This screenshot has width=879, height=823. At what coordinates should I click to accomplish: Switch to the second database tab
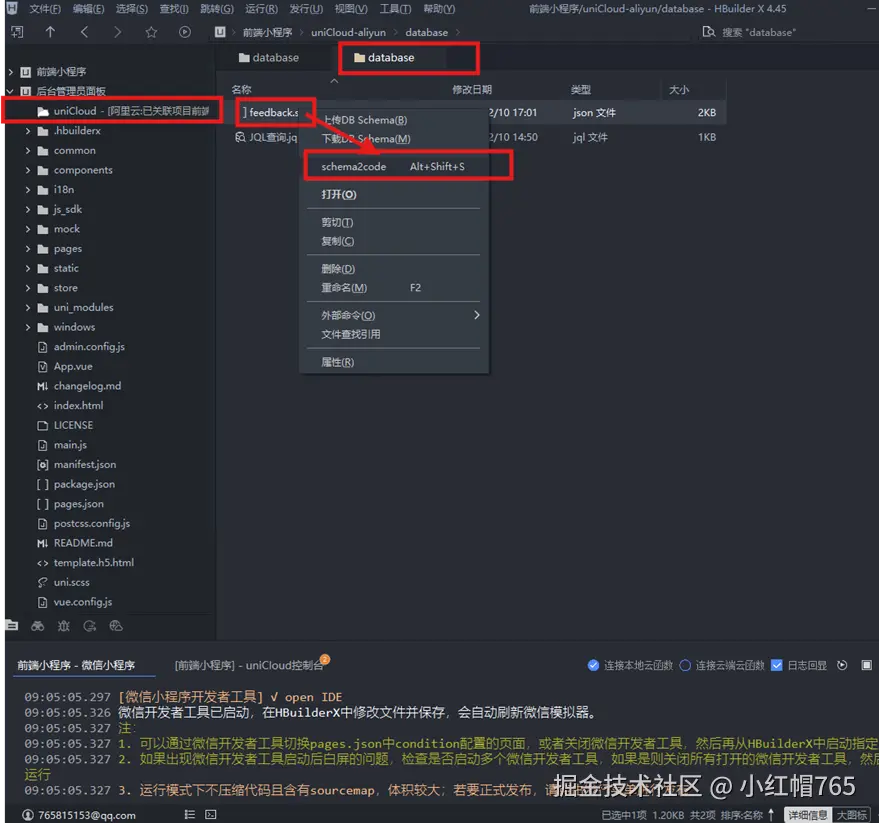(391, 57)
